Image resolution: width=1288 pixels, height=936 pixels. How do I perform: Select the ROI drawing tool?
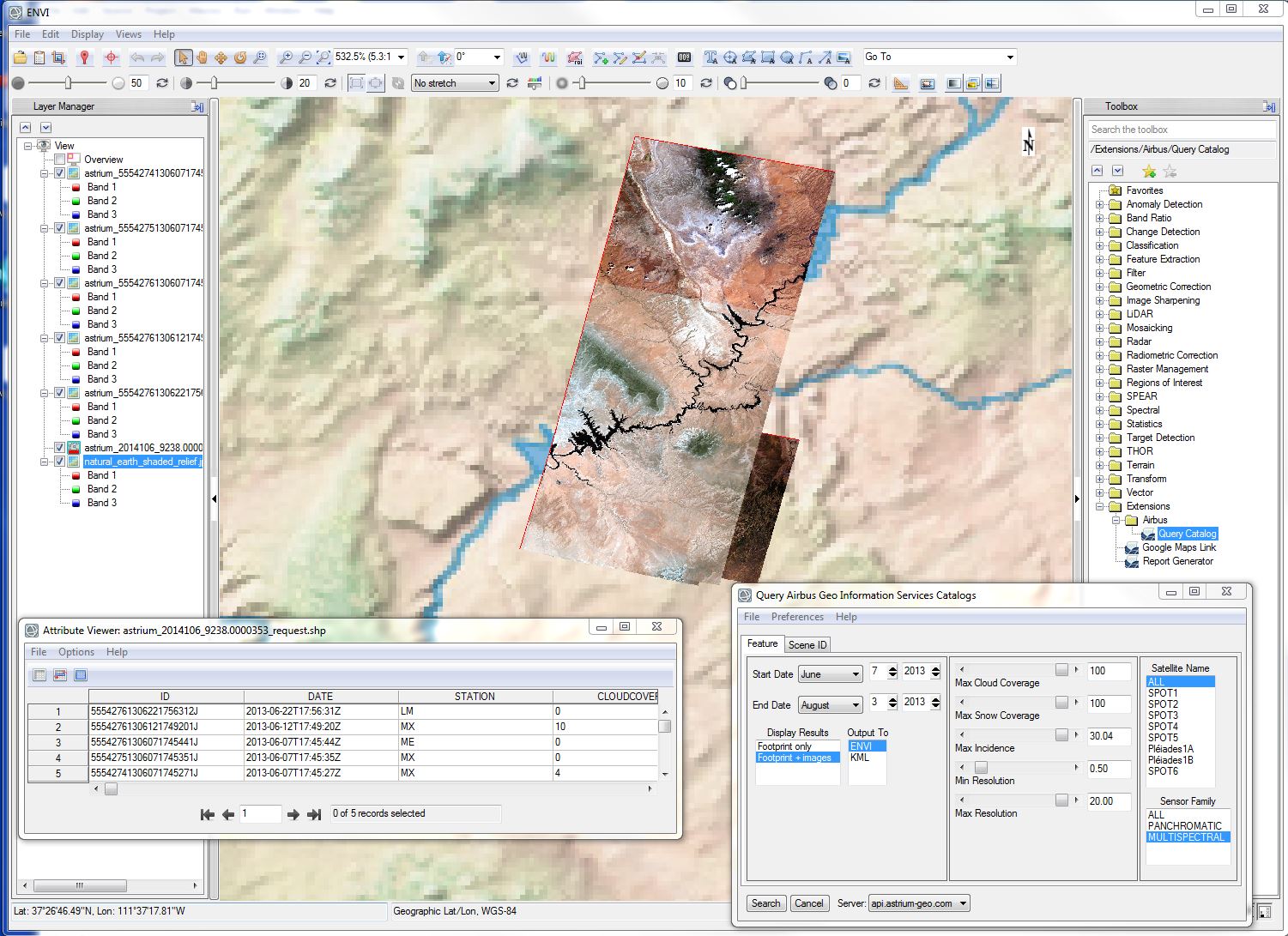pos(573,57)
